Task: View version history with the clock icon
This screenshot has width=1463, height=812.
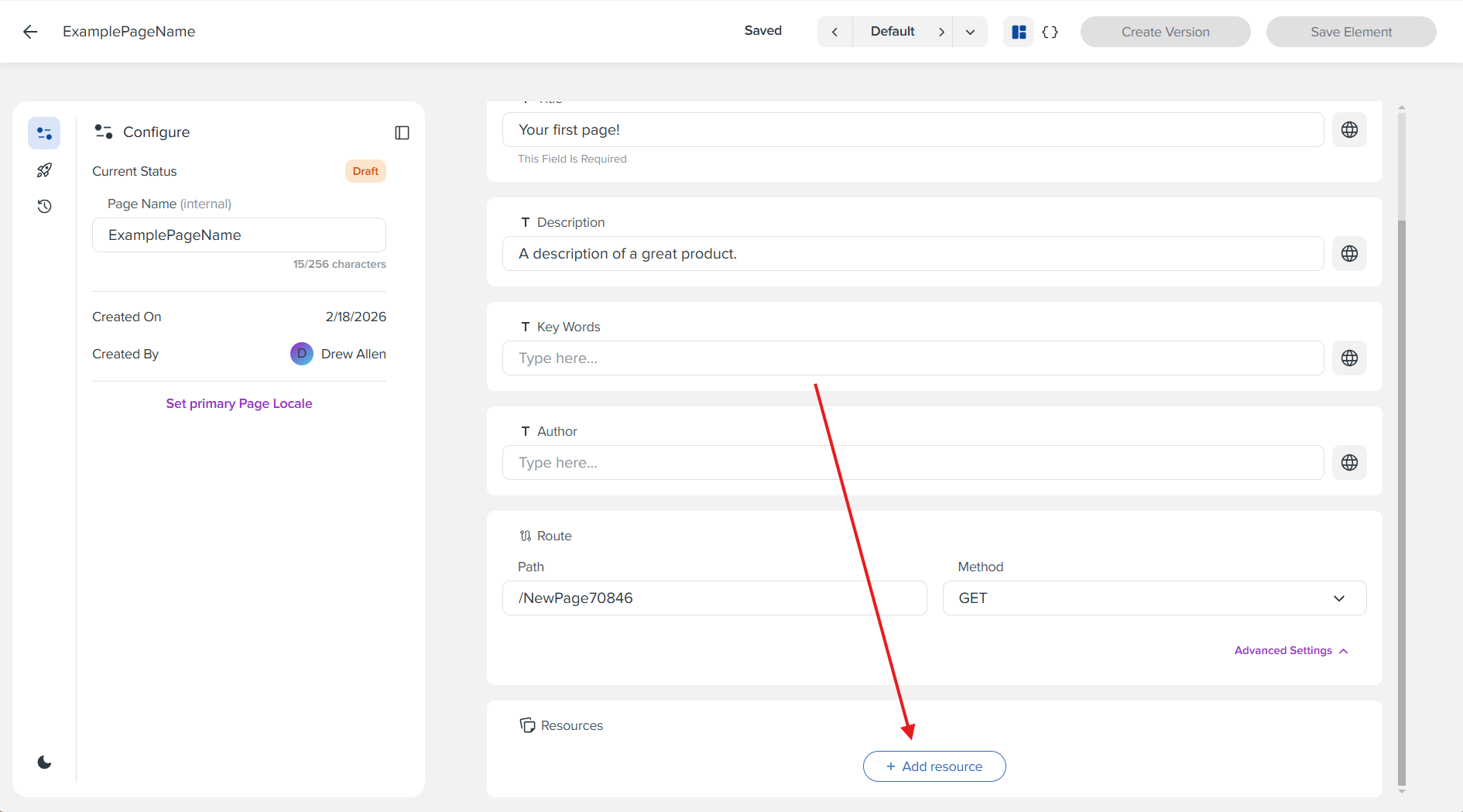Action: (44, 206)
